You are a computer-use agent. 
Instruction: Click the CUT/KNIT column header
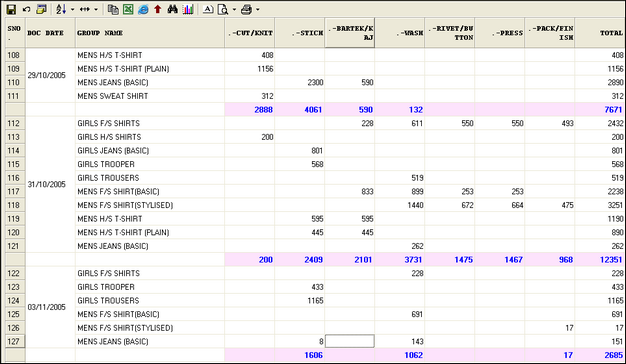coord(250,33)
